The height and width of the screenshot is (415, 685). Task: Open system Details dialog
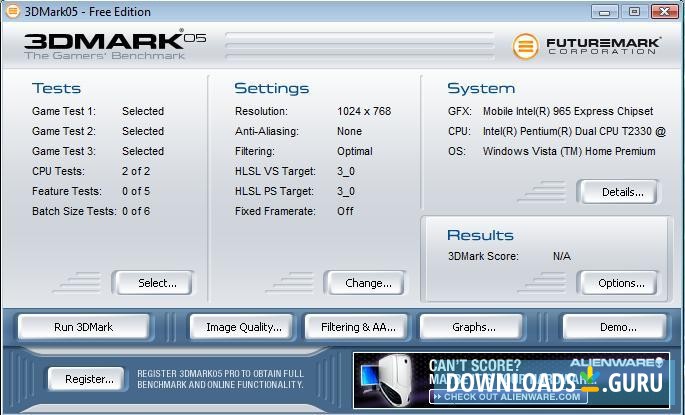618,192
